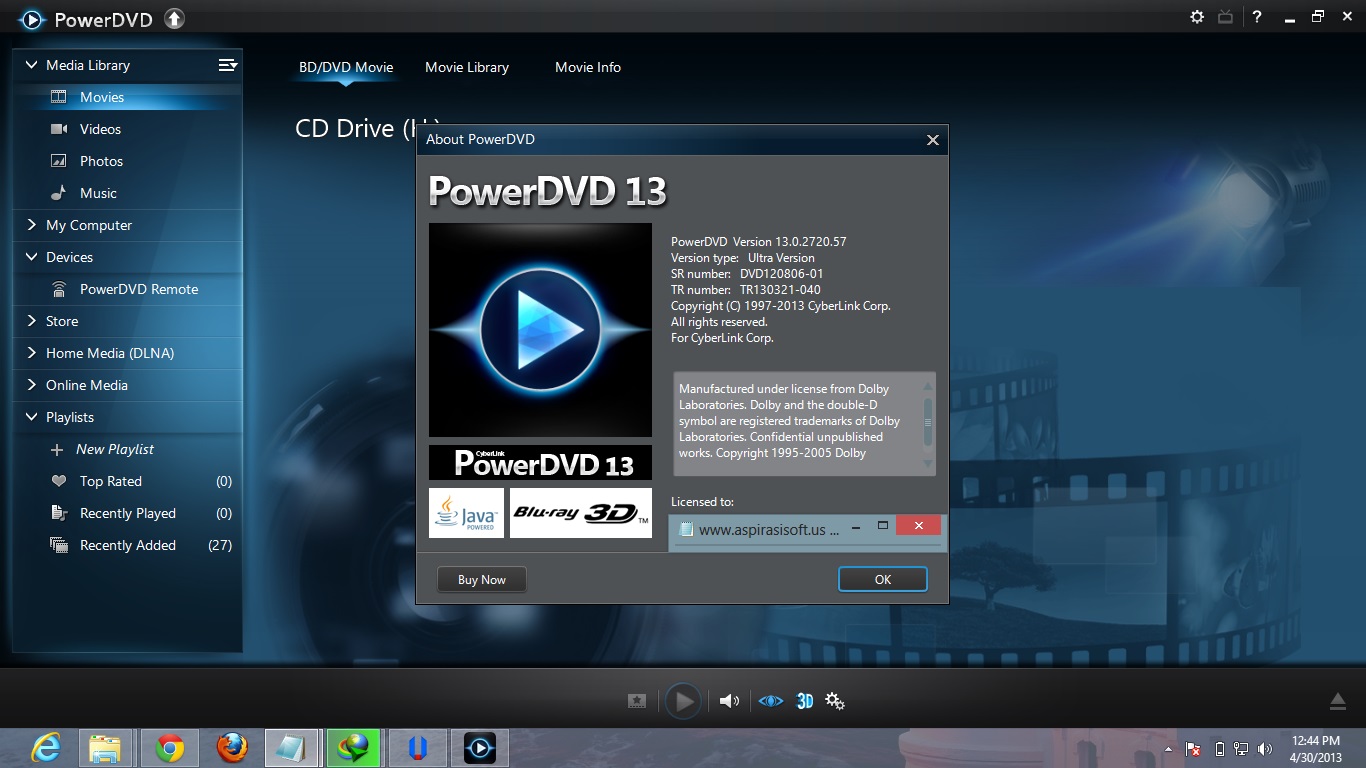Collapse the Playlists section
Viewport: 1366px width, 768px height.
[x=31, y=417]
